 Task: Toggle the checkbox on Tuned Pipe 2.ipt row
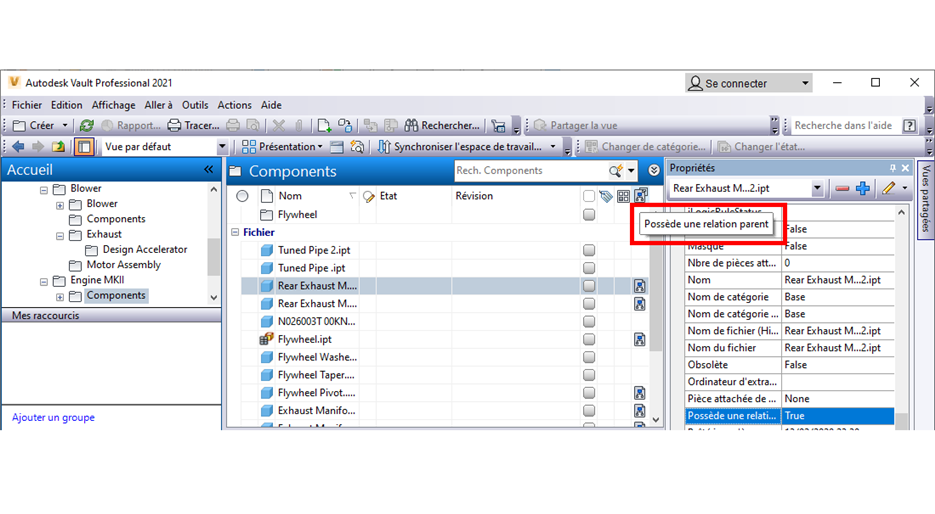[x=589, y=250]
